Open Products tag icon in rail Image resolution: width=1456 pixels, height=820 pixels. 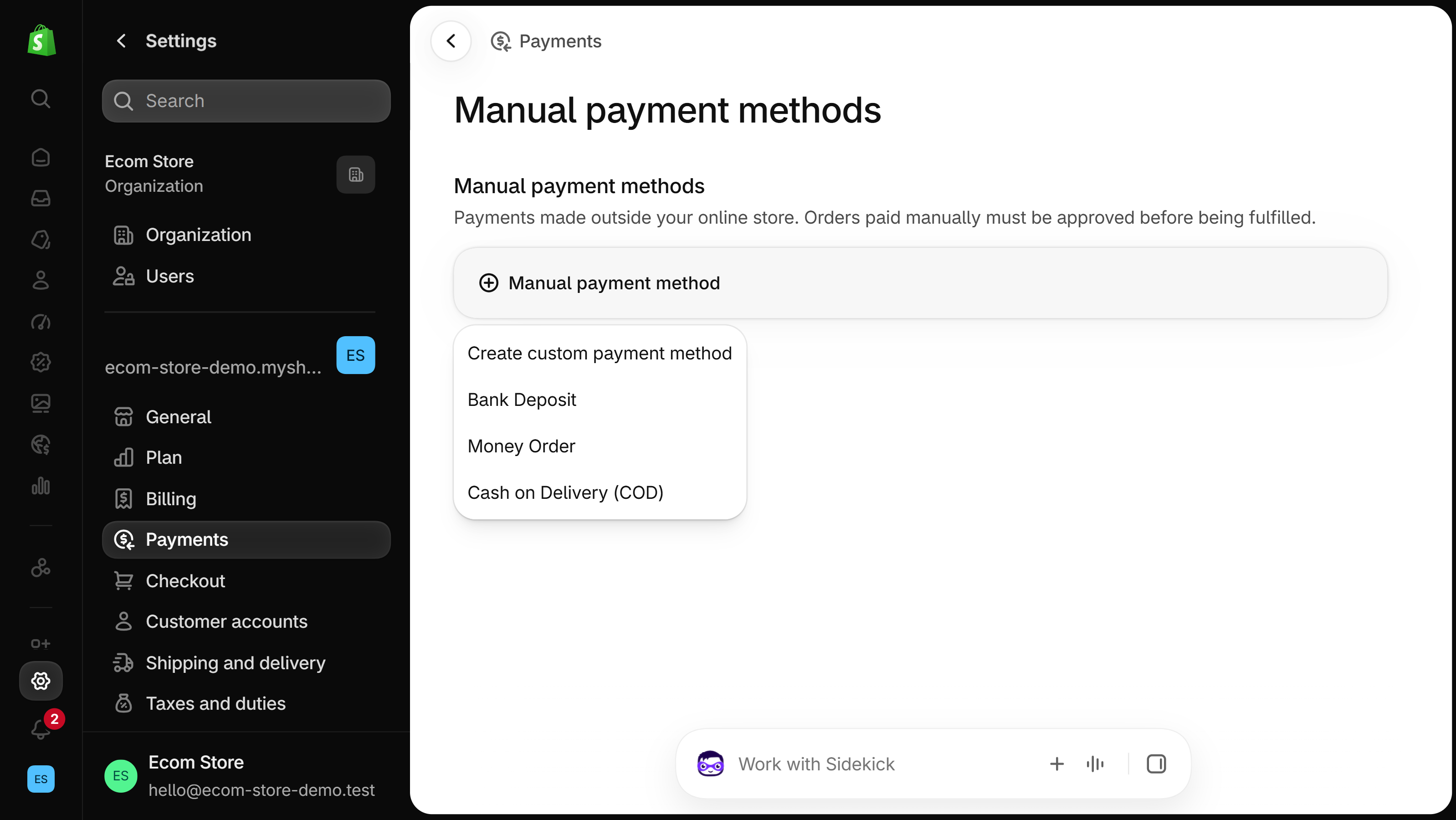41,240
